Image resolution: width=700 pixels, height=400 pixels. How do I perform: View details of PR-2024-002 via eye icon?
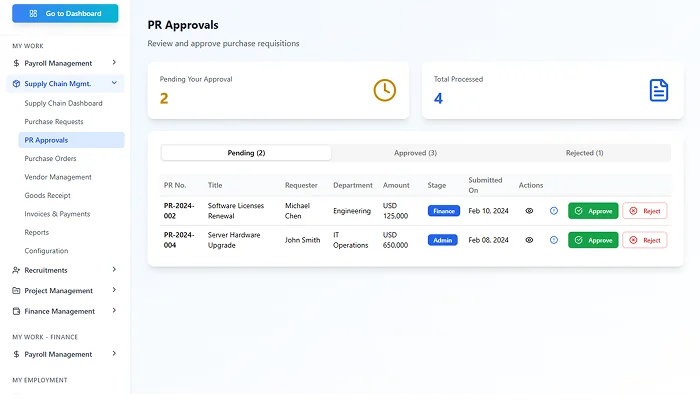[530, 211]
